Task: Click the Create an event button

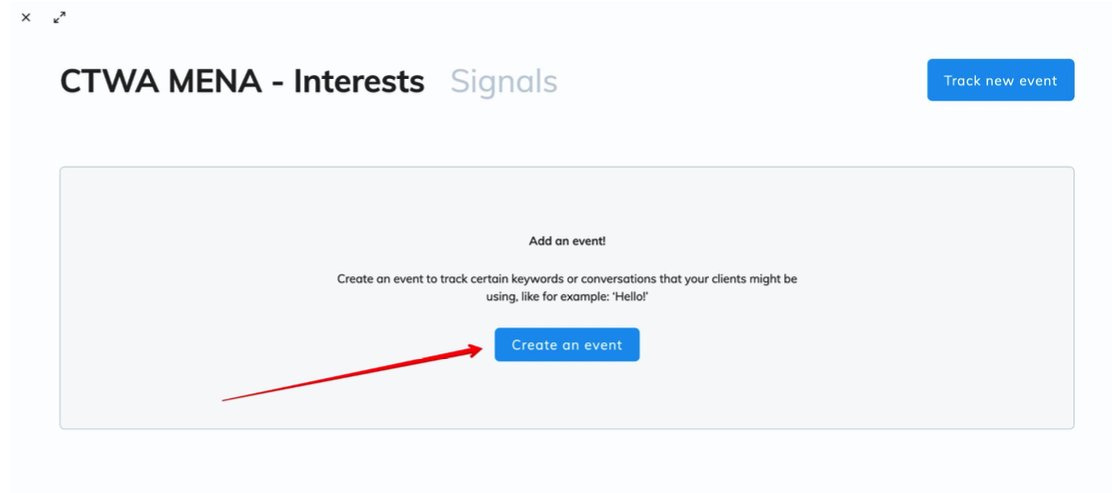Action: pos(567,345)
